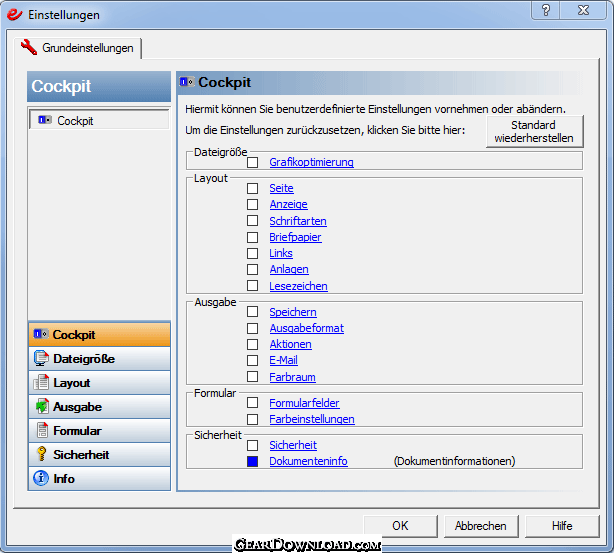Click the Abbrechen button
Screen dimensions: 614x553
click(x=481, y=526)
